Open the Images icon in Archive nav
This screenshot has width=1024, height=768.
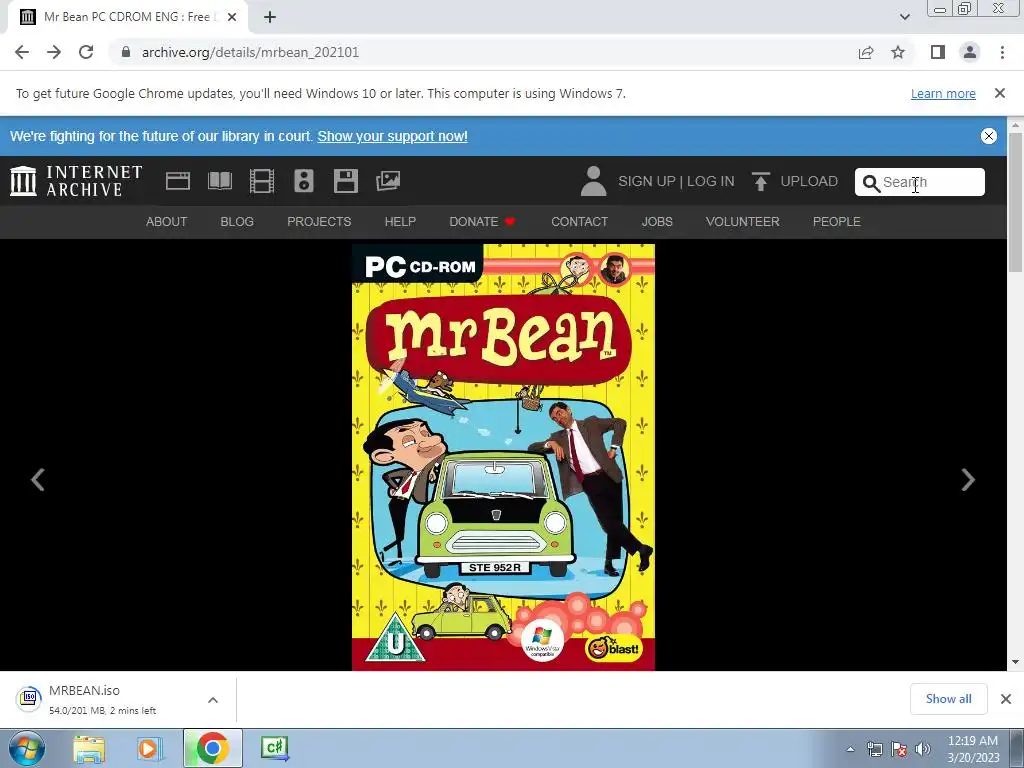pyautogui.click(x=388, y=181)
